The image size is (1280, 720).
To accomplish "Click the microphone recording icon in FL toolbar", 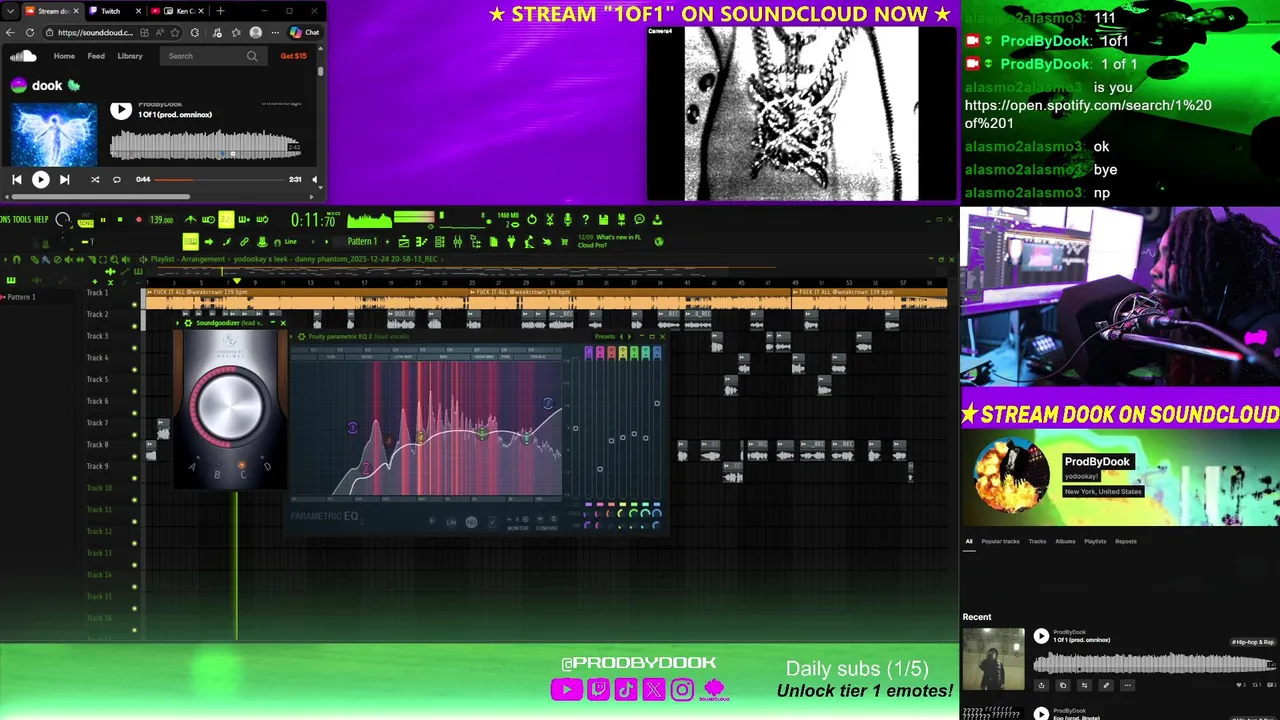I will (567, 219).
